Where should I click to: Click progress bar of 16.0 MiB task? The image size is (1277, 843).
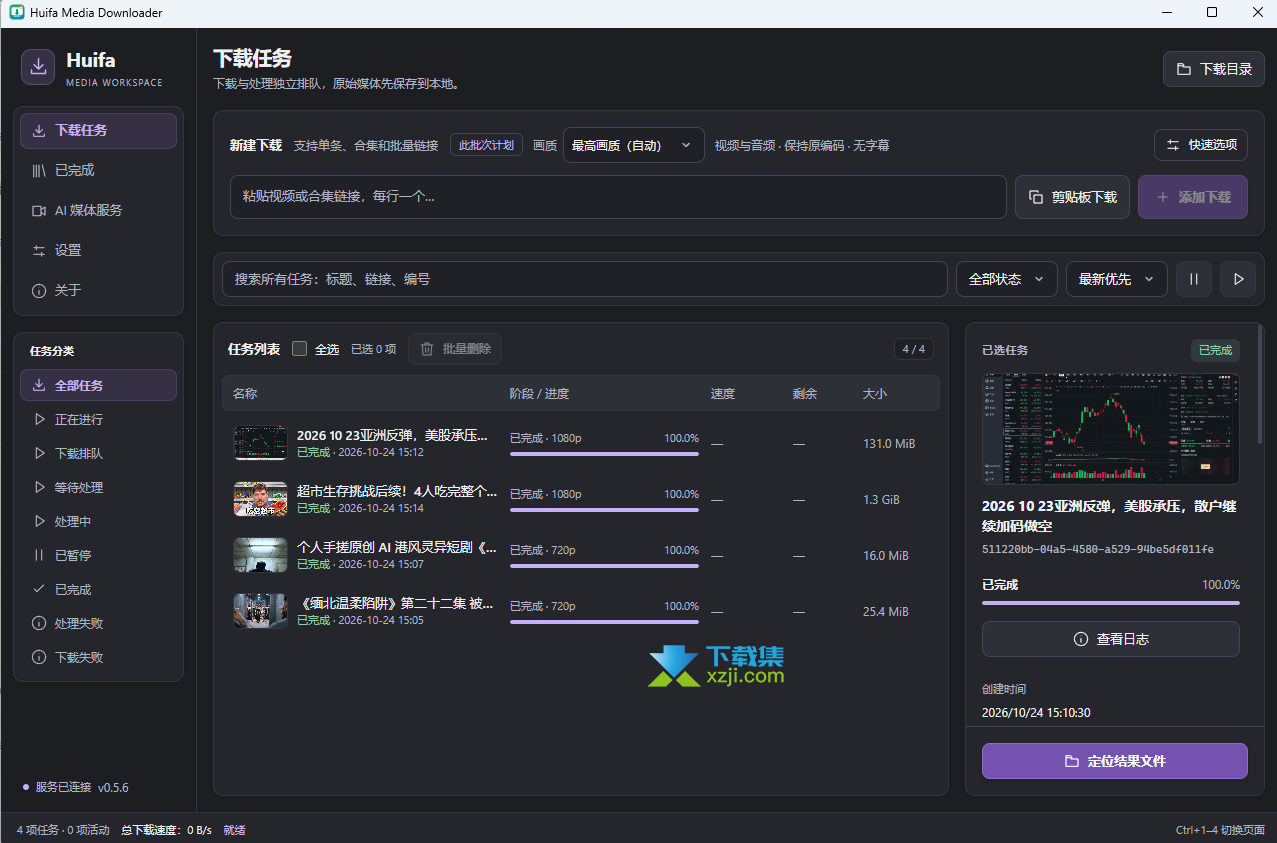pos(604,566)
